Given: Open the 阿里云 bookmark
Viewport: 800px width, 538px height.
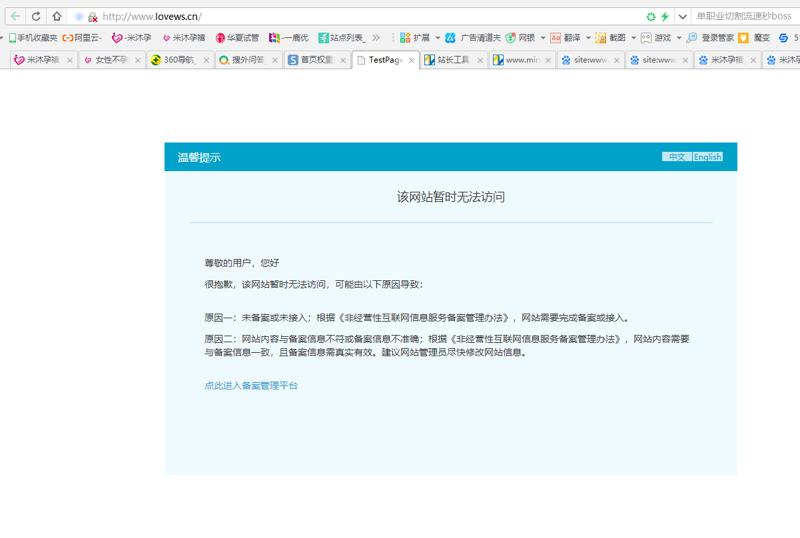Looking at the screenshot, I should 82,38.
